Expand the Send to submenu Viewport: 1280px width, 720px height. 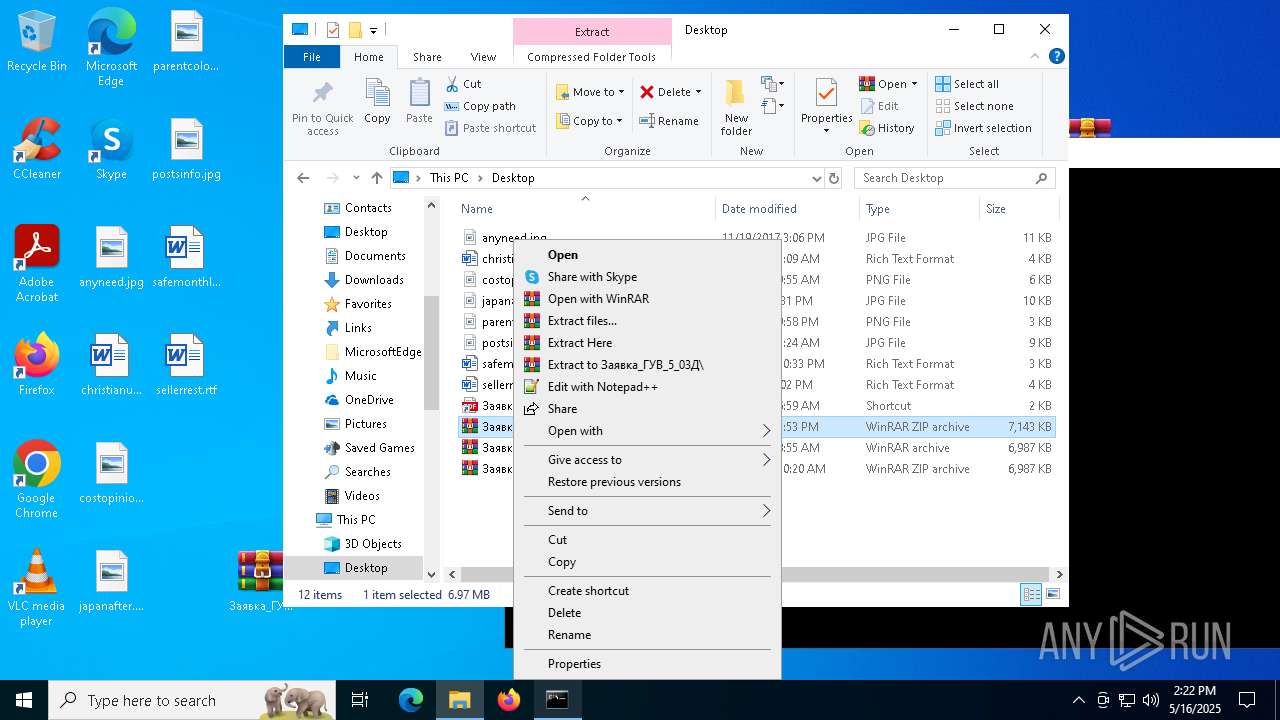(x=648, y=511)
